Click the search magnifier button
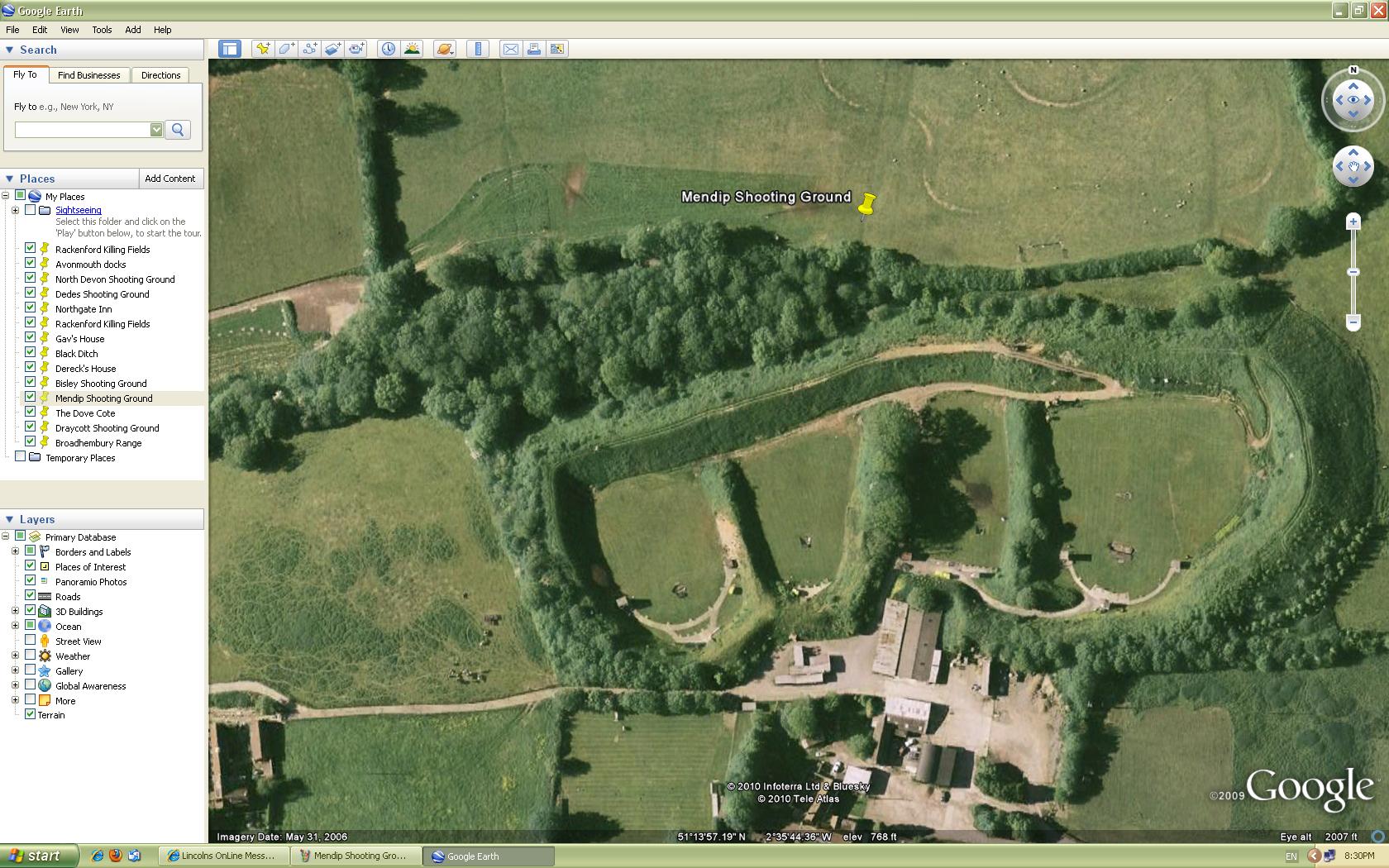This screenshot has height=868, width=1389. coord(178,130)
